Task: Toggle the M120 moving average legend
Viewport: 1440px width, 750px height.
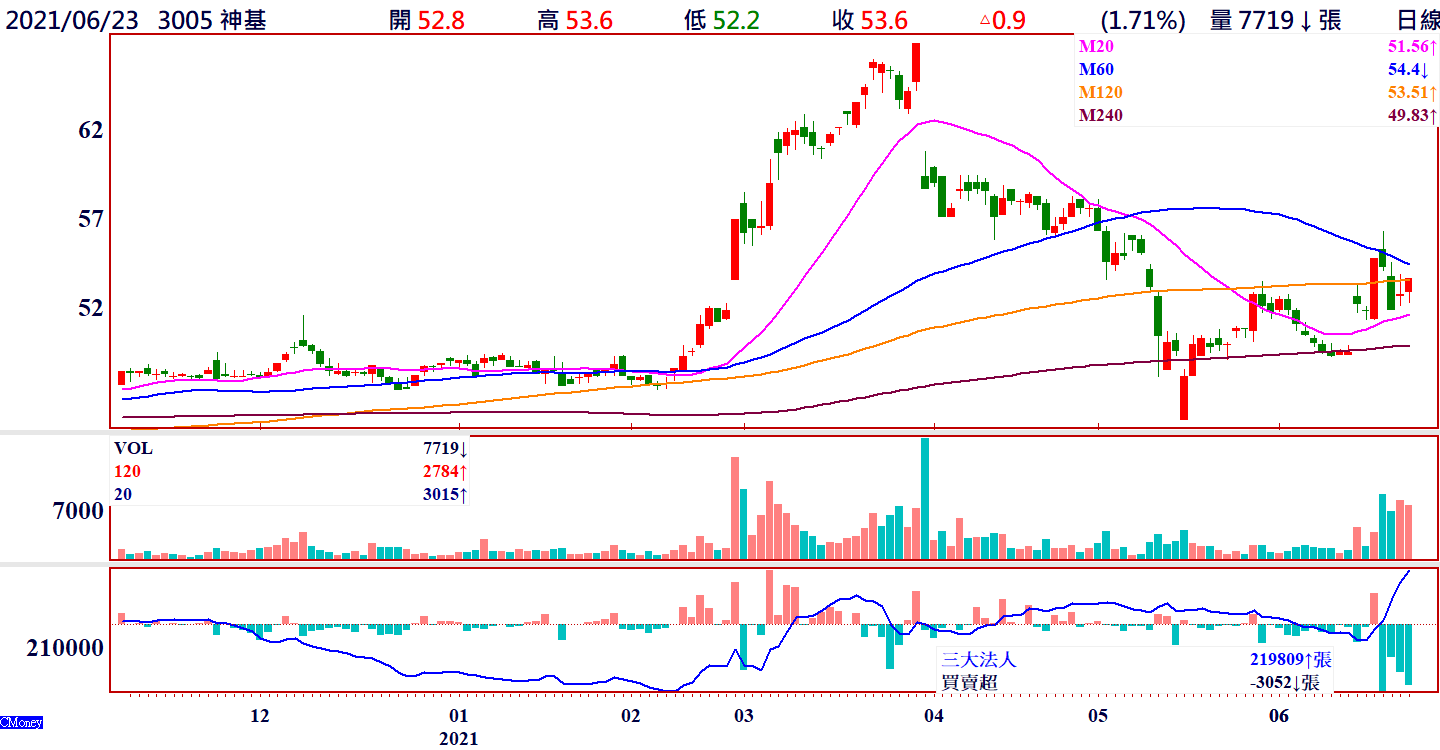Action: 1100,93
